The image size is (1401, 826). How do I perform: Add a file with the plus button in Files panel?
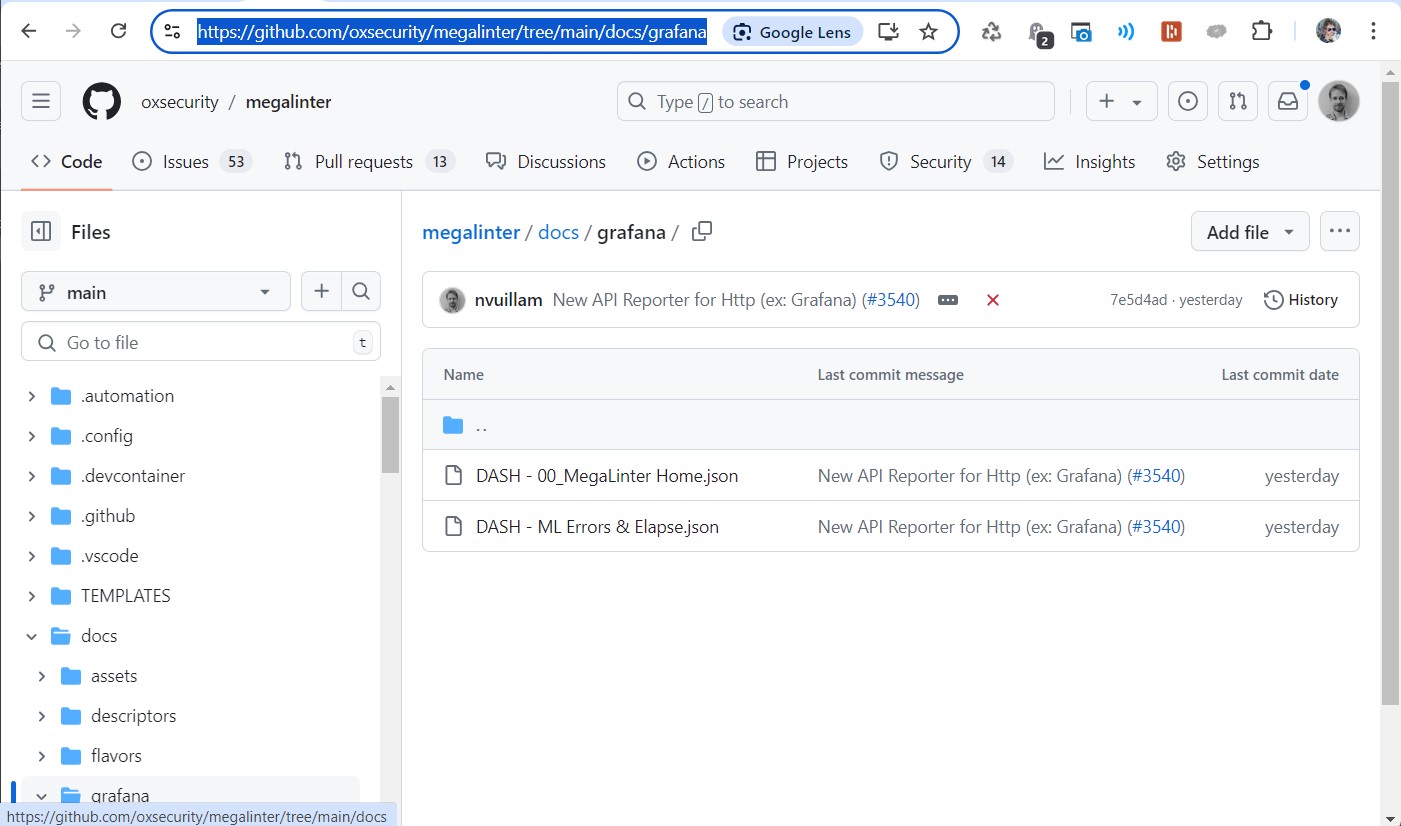click(321, 292)
